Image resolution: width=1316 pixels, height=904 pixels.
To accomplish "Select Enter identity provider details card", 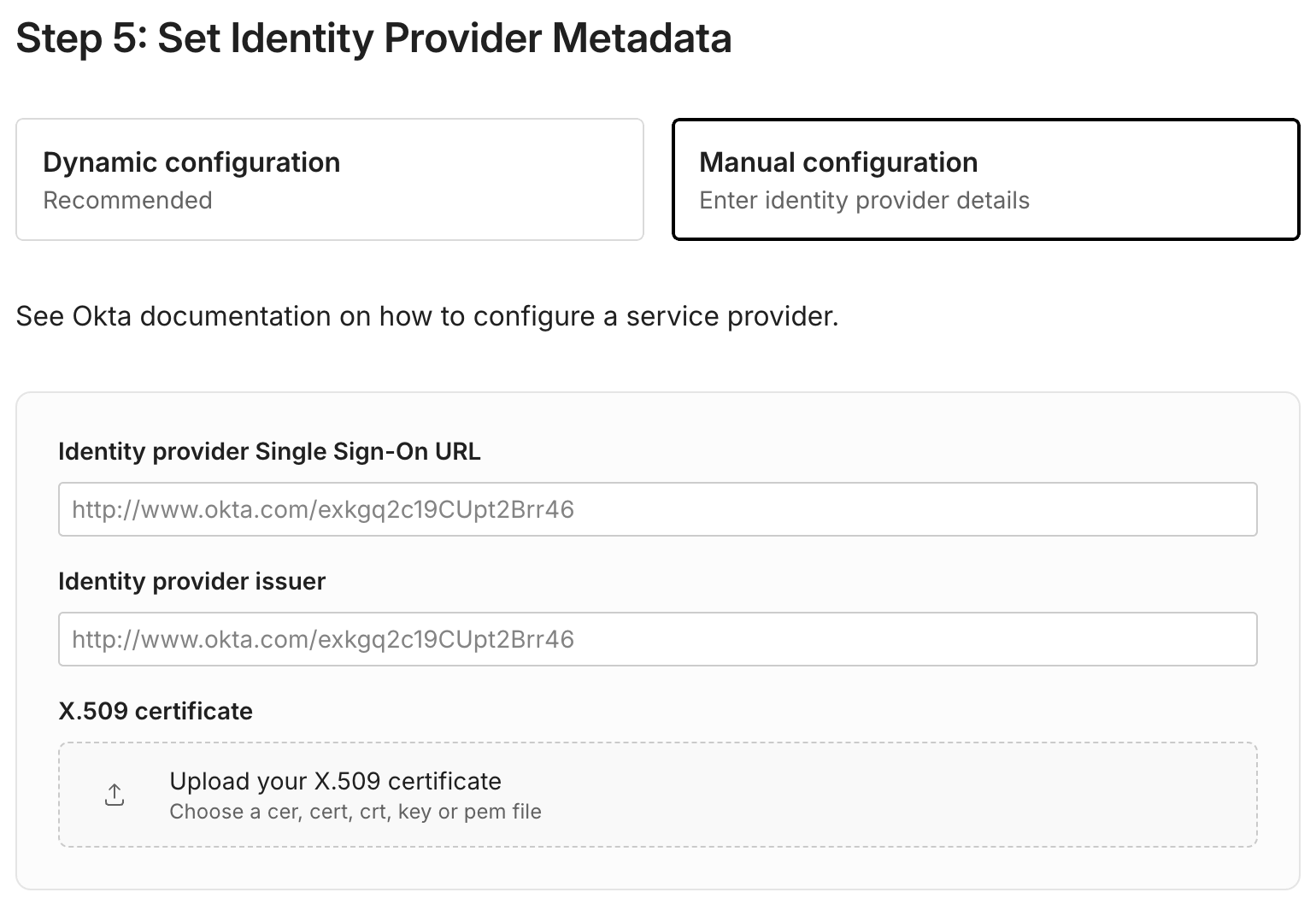I will point(984,178).
